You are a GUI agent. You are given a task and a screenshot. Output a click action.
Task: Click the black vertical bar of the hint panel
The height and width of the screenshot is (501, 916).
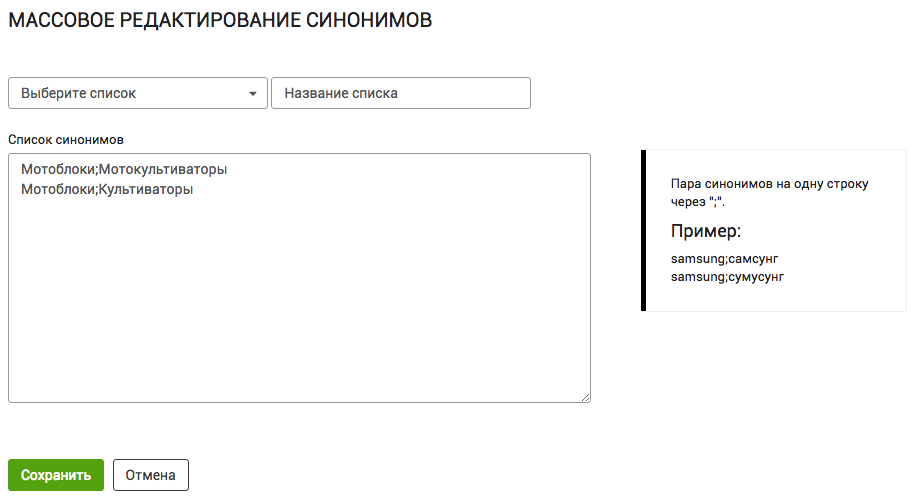(644, 230)
